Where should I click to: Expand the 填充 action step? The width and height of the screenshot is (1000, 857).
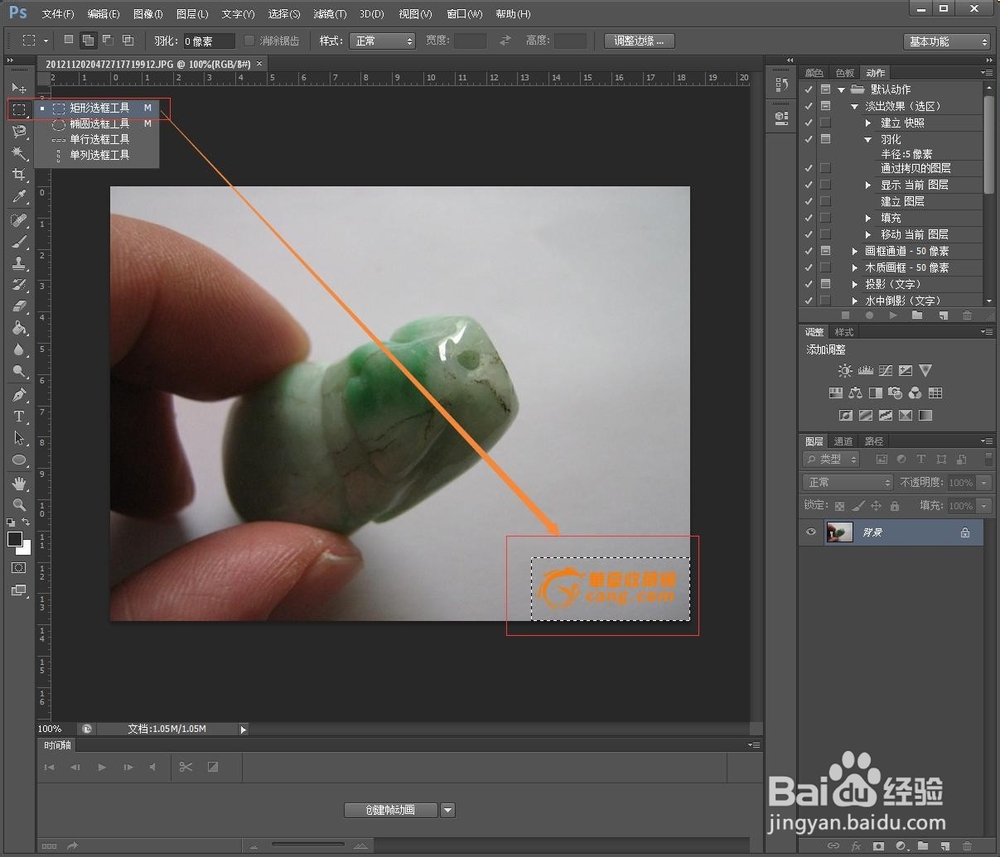[868, 218]
